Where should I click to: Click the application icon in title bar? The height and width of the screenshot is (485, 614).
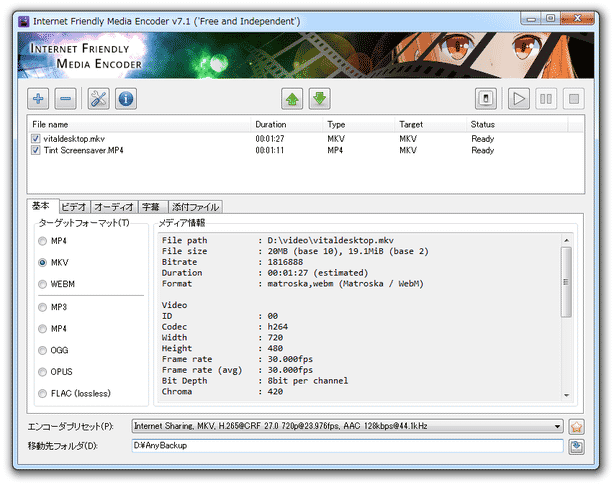coord(24,21)
